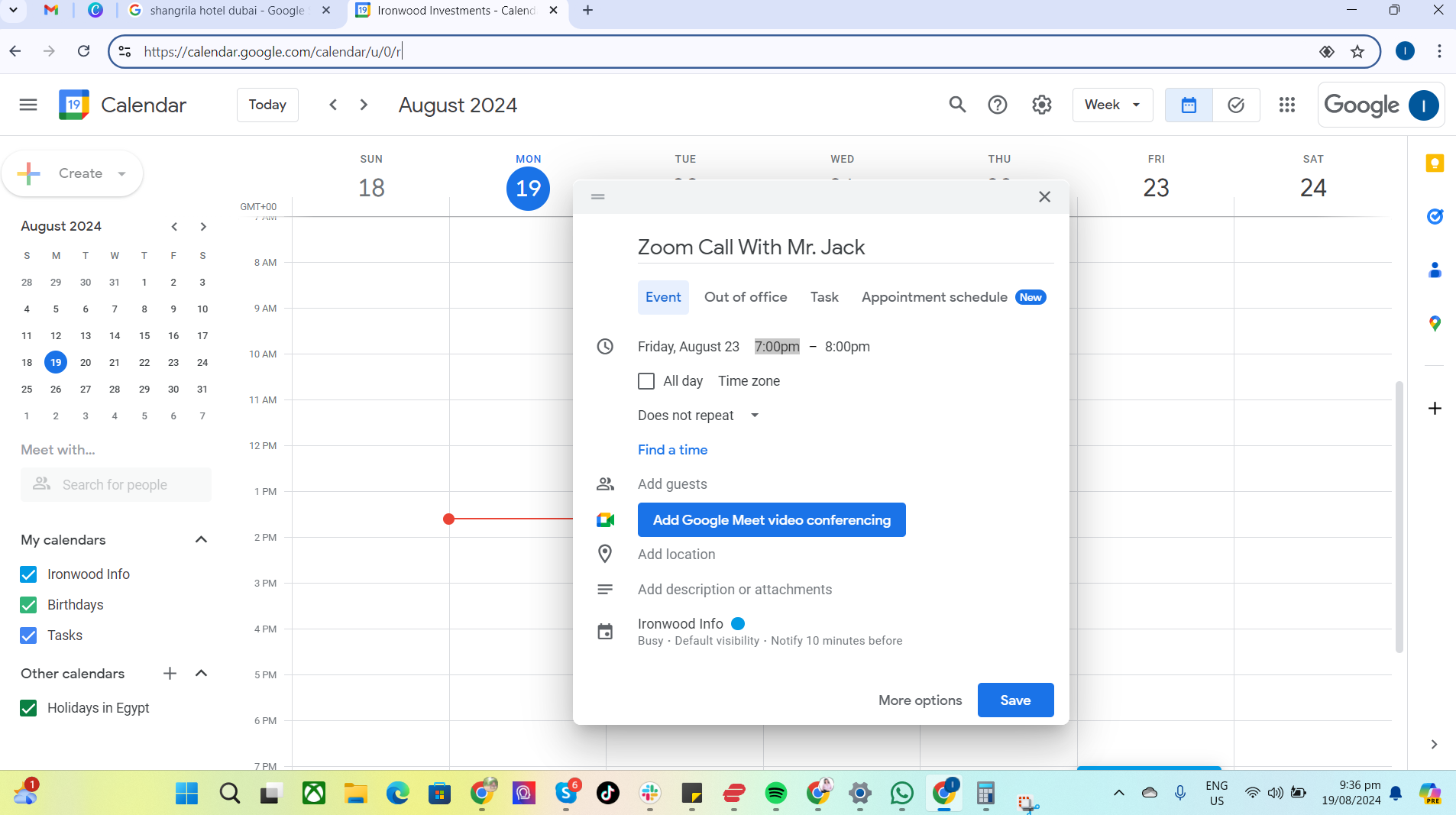Switch to the Tasks view icon

point(1236,105)
